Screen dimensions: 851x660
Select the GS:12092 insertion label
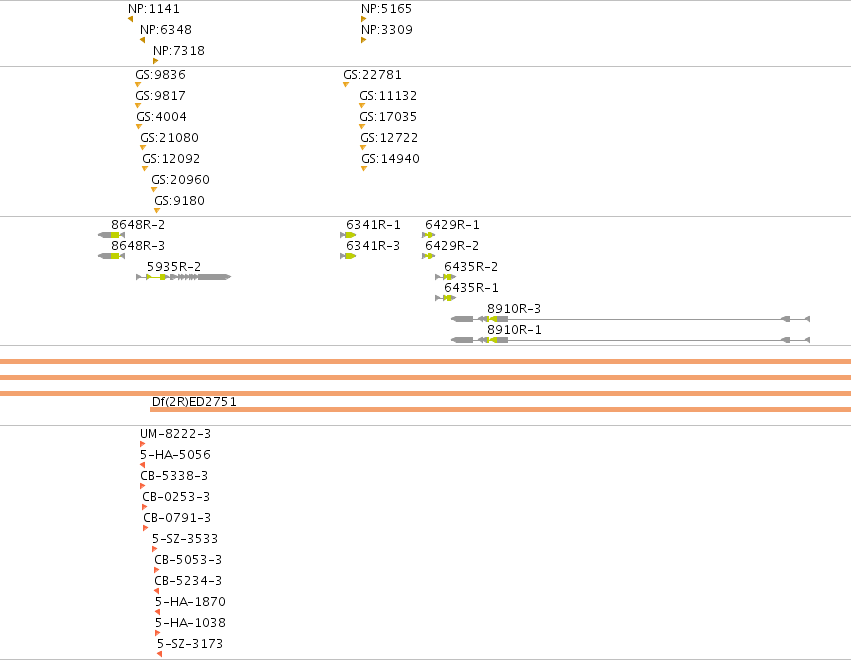(171, 159)
